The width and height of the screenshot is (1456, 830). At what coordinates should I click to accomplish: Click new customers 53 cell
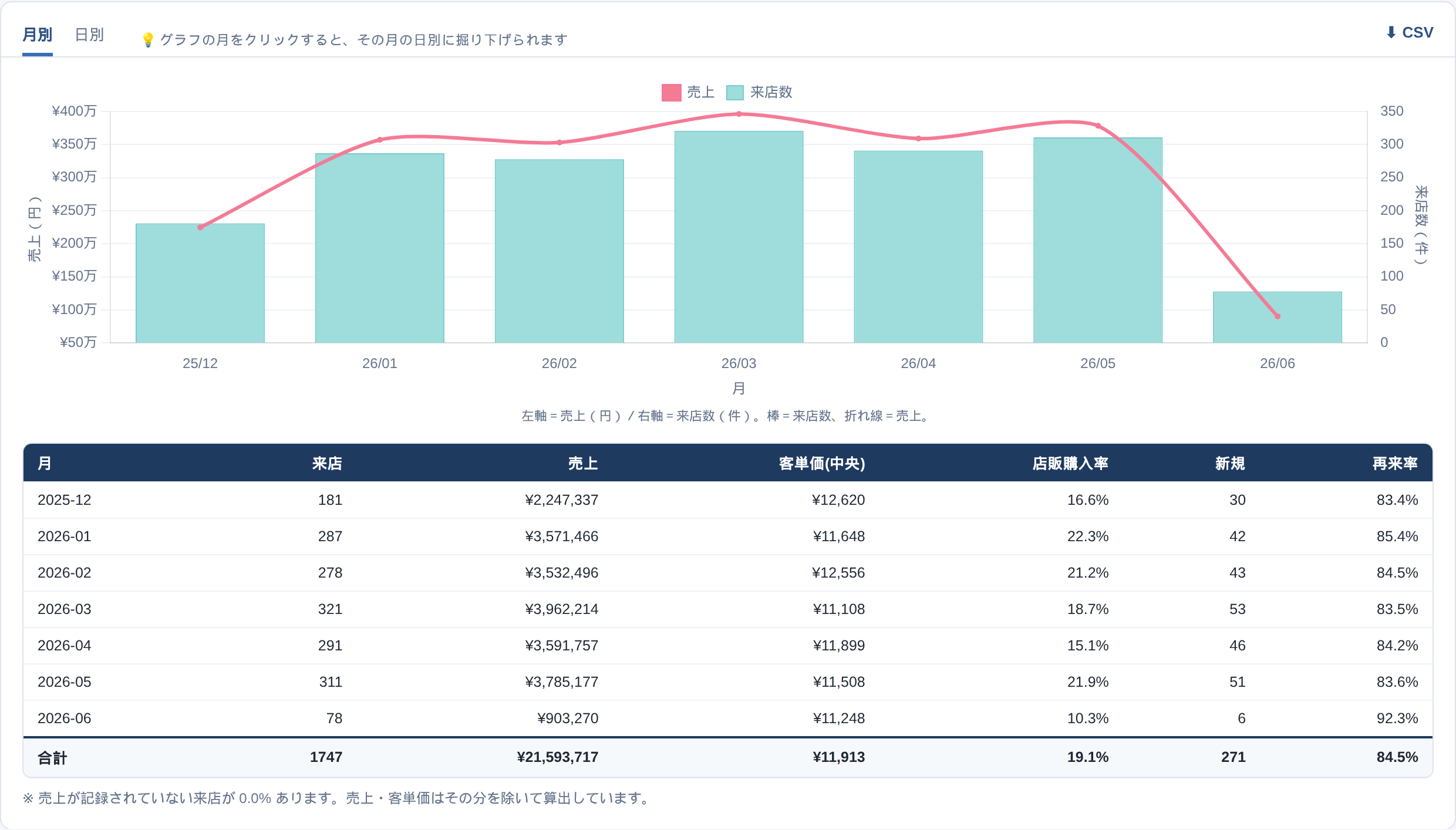(x=1238, y=609)
